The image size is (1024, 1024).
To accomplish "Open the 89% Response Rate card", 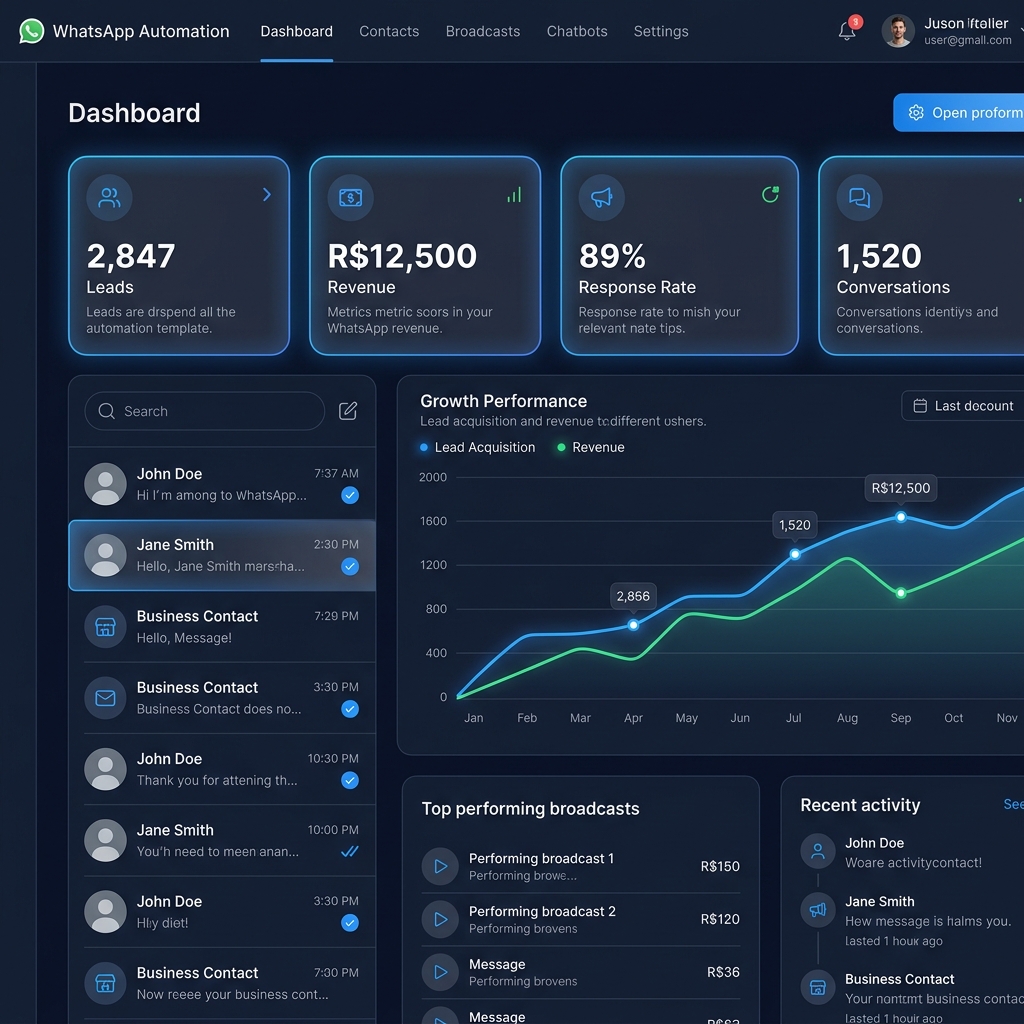I will pos(679,255).
